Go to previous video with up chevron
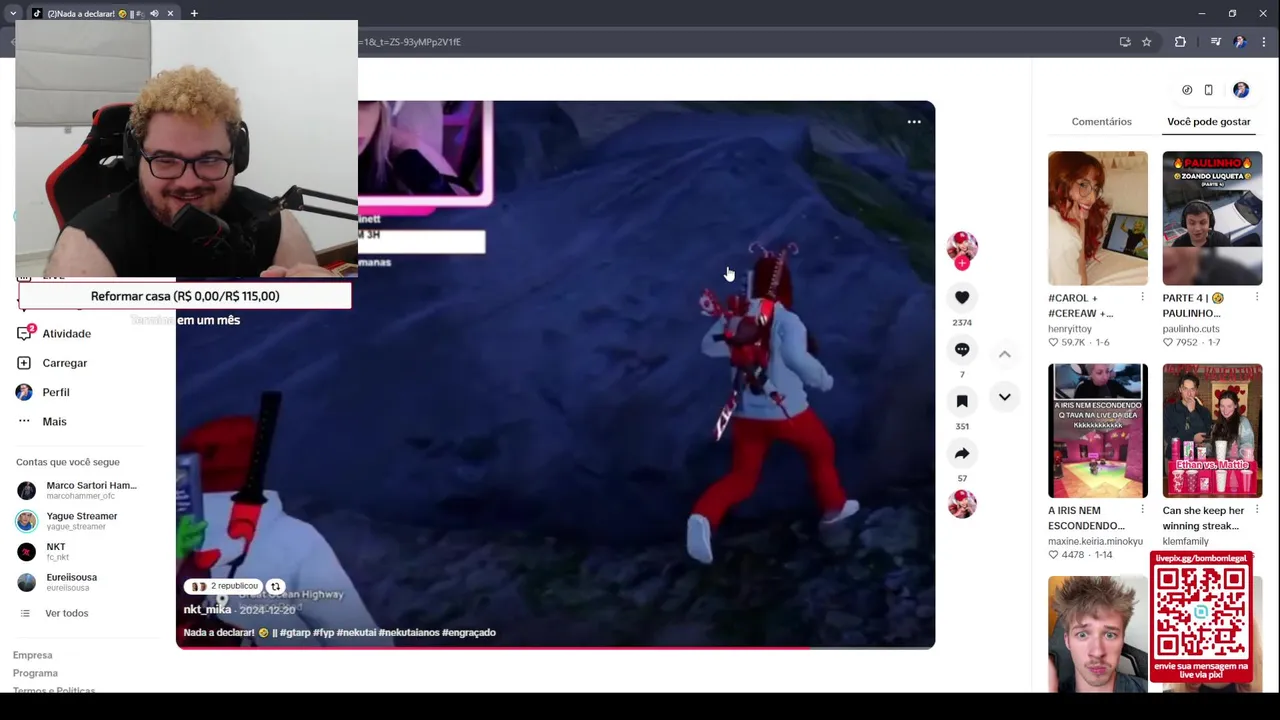Viewport: 1280px width, 720px height. [x=1005, y=354]
